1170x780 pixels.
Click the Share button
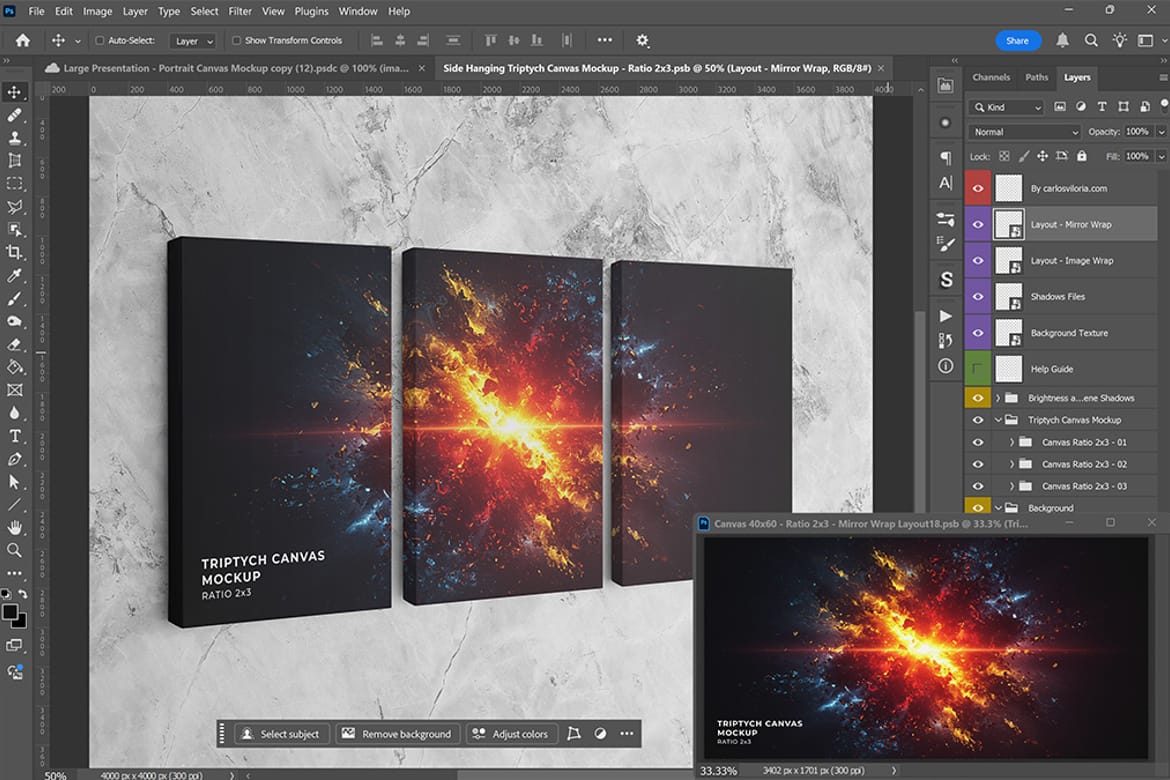[1017, 40]
